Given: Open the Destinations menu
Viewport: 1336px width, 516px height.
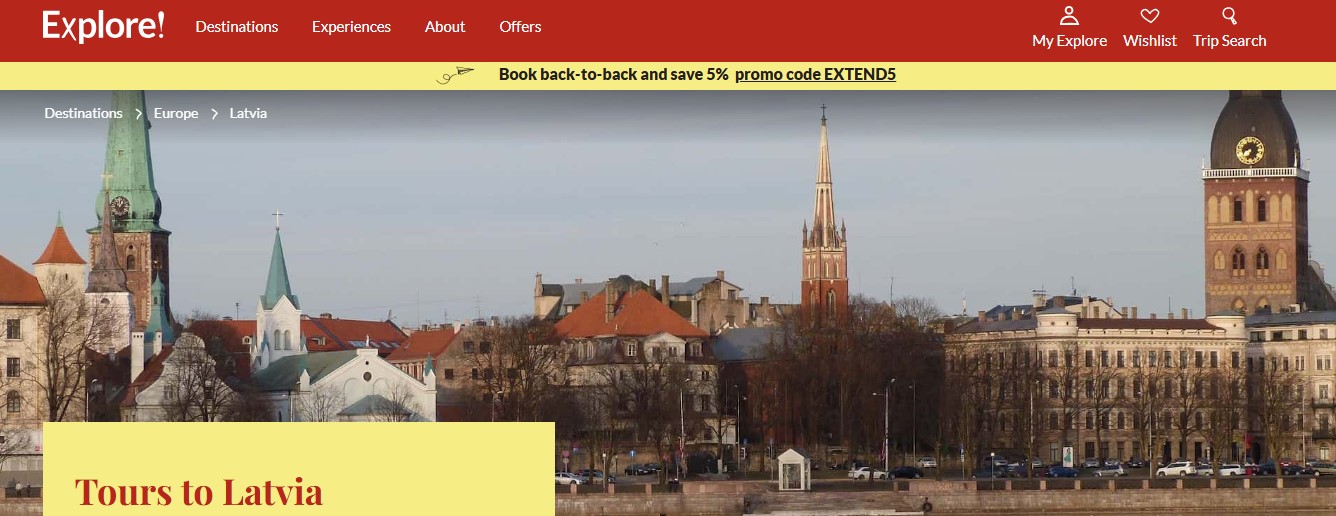Looking at the screenshot, I should (237, 27).
